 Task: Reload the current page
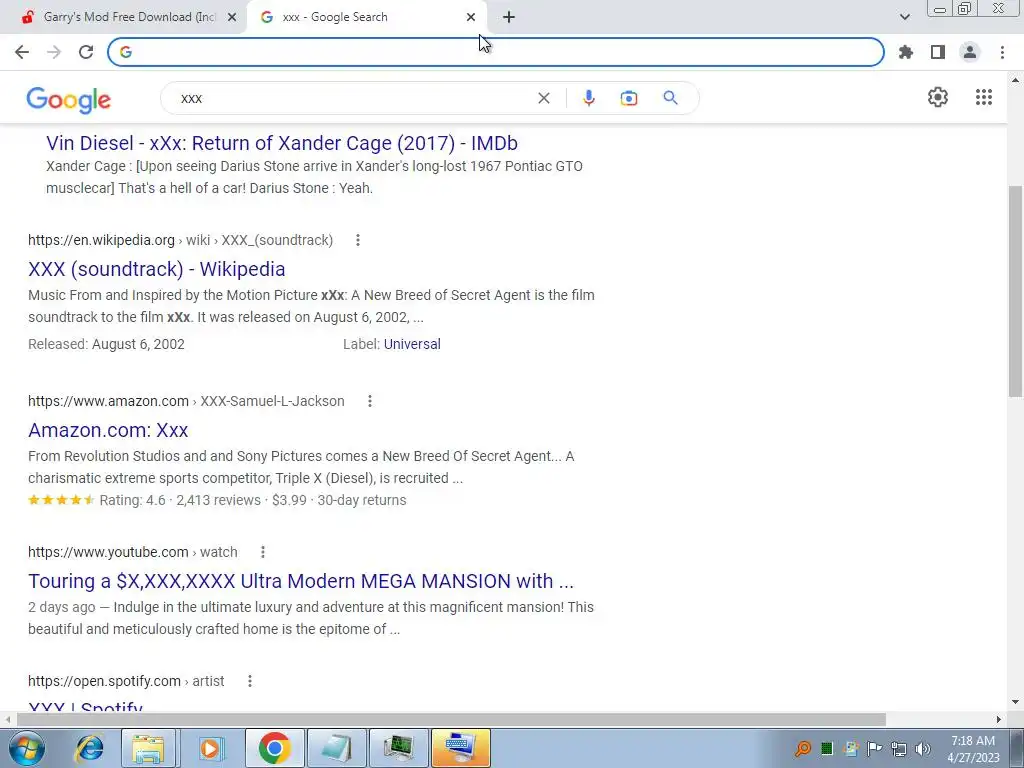pos(86,52)
